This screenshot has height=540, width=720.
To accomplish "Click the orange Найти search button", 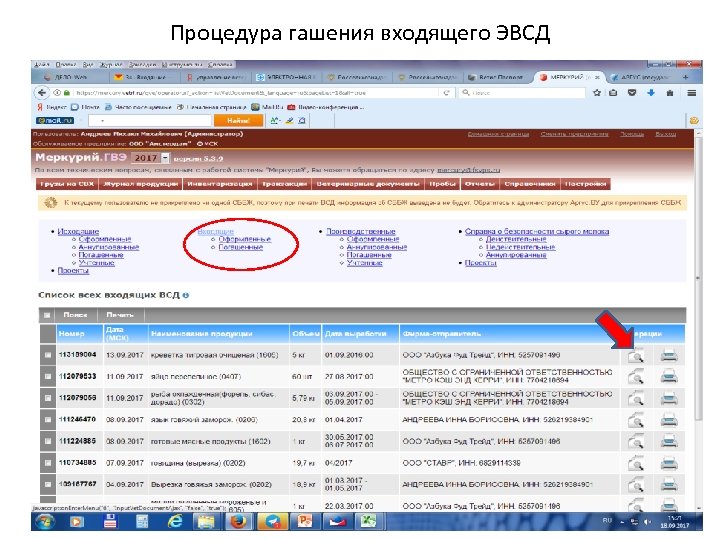I will tap(238, 121).
